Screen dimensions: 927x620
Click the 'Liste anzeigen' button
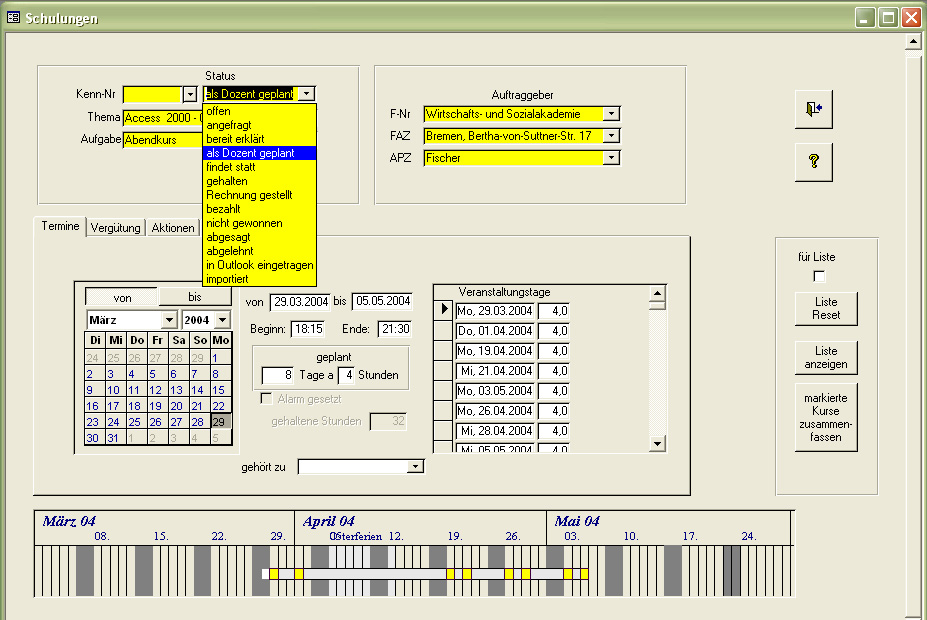click(826, 358)
